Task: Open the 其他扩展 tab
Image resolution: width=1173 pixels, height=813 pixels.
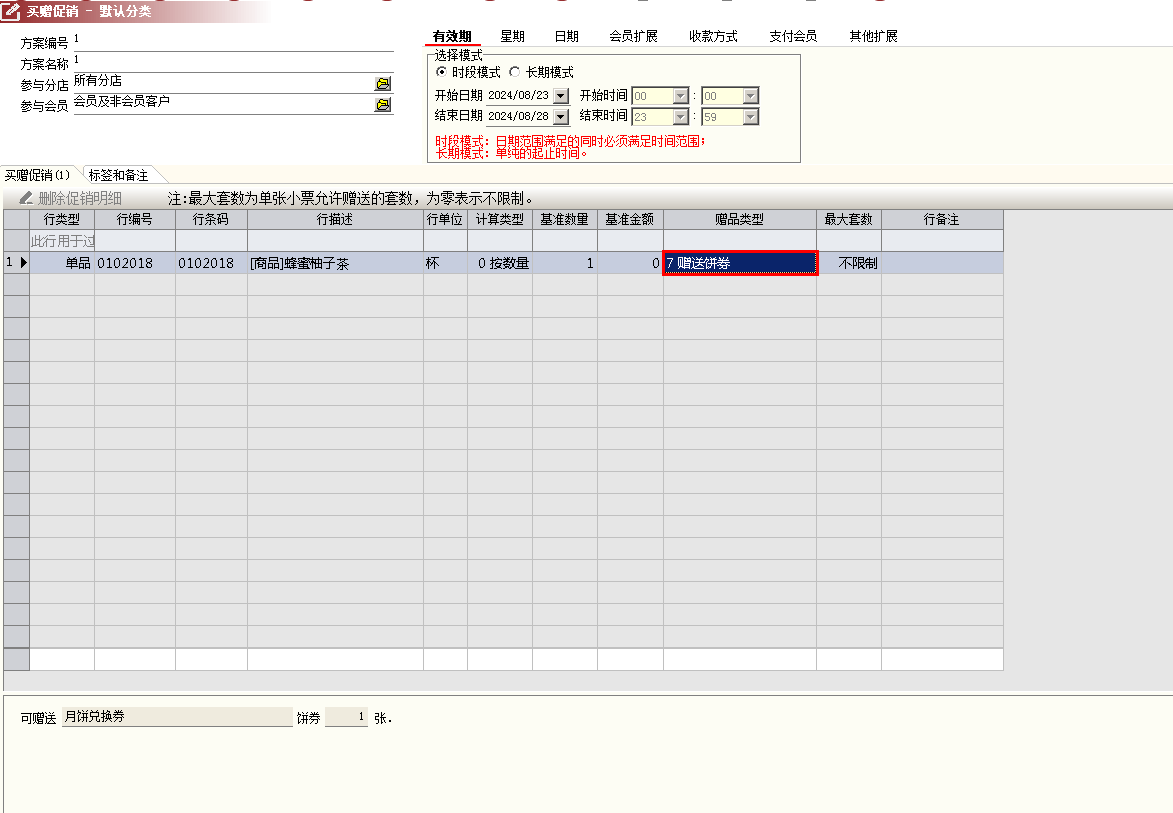Action: coord(873,36)
